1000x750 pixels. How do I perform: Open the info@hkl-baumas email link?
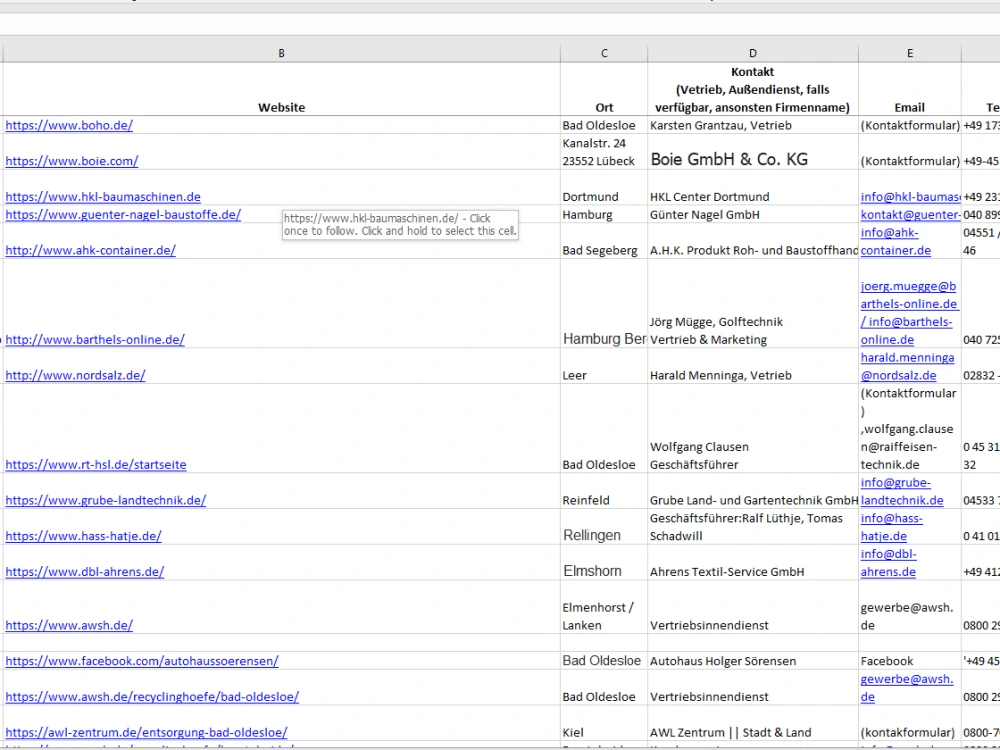pos(910,197)
